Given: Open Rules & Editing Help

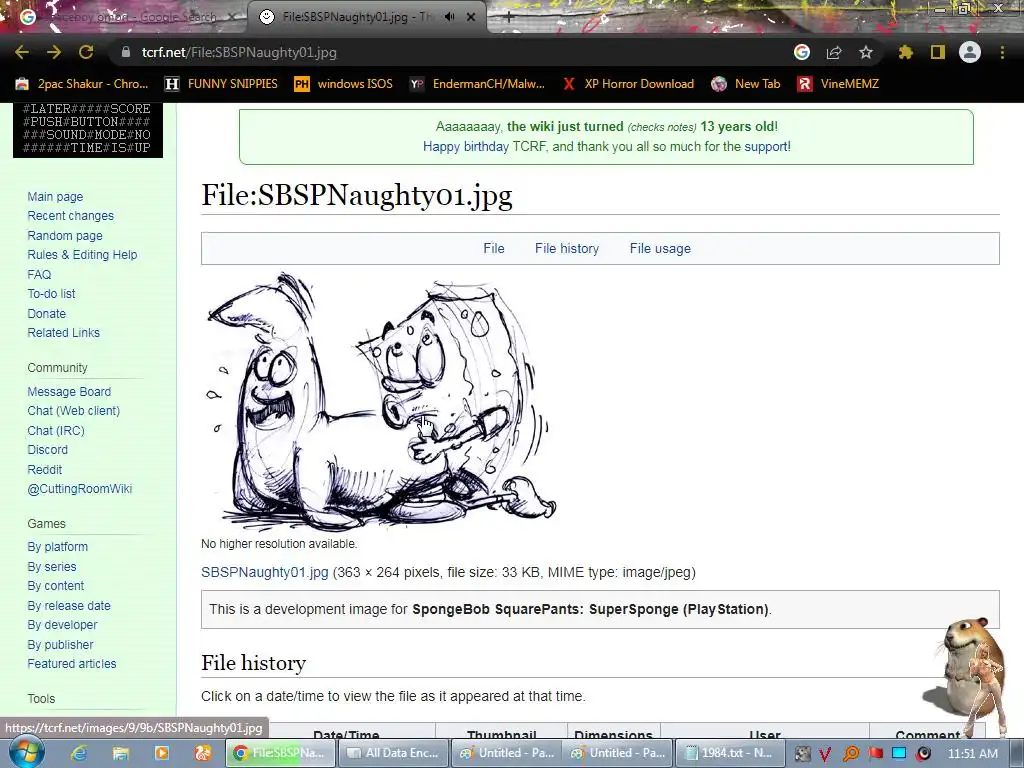Looking at the screenshot, I should click(x=82, y=255).
